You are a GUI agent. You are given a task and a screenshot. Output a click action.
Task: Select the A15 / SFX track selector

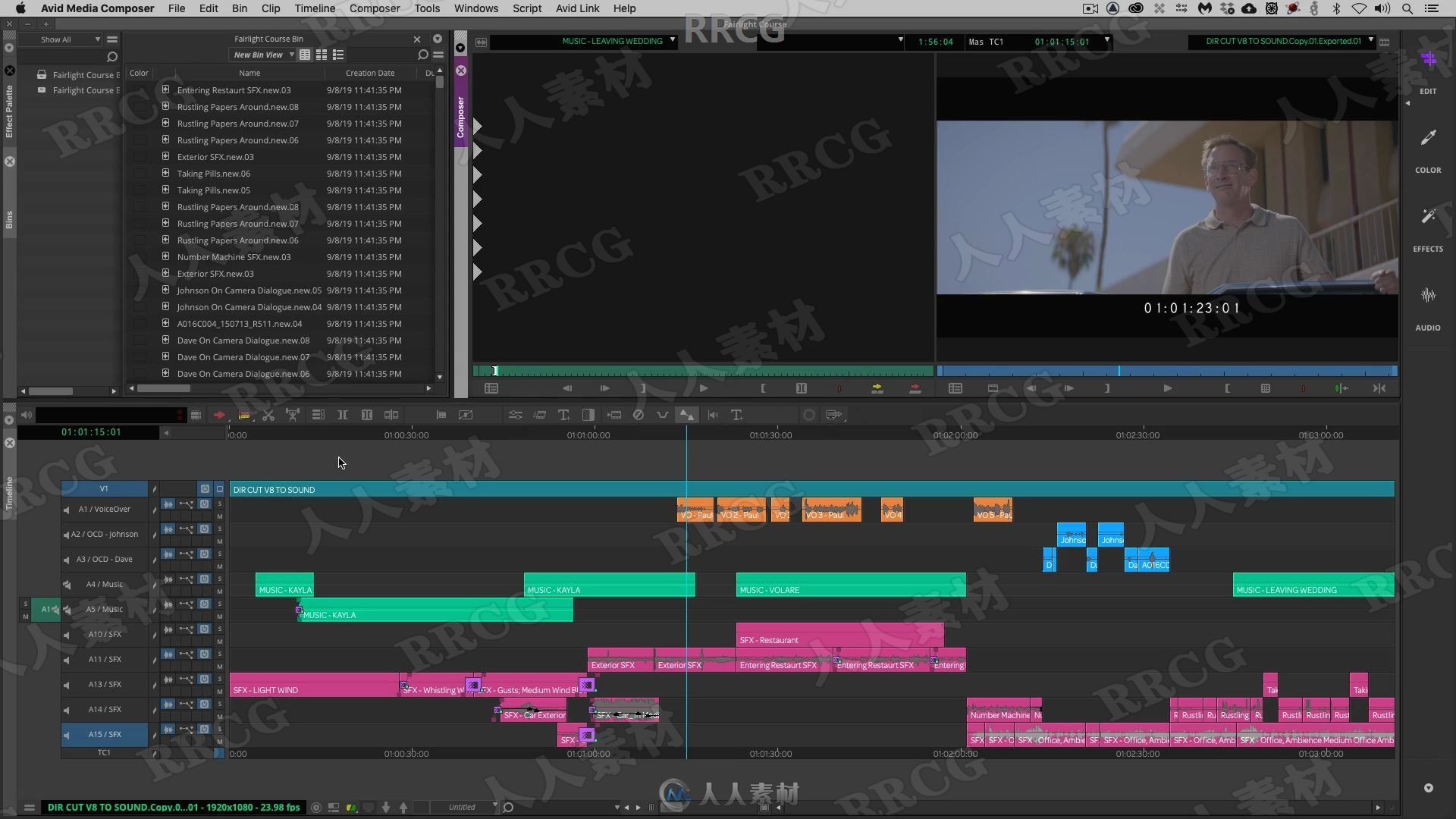pyautogui.click(x=105, y=734)
